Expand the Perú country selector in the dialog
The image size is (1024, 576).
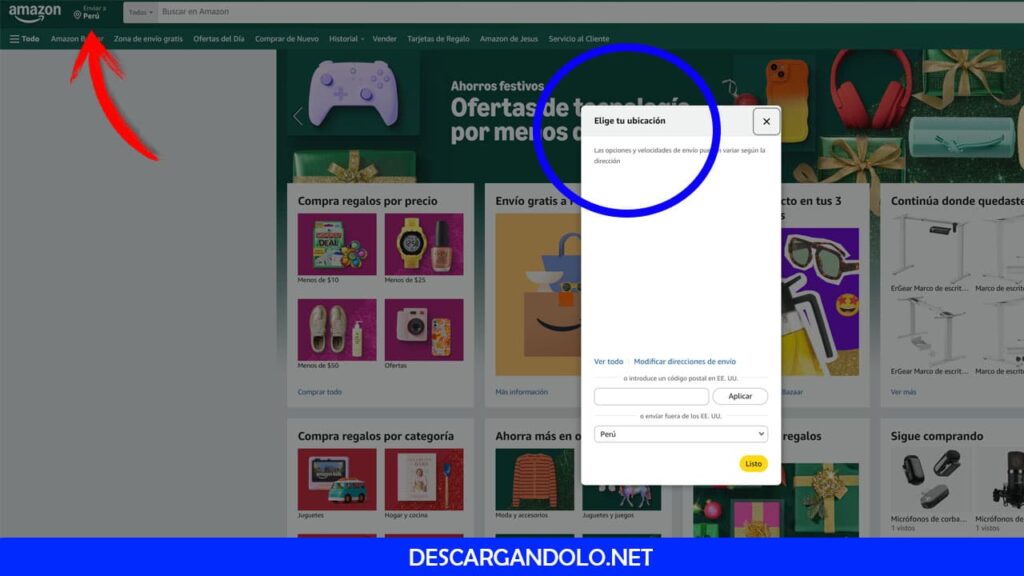(x=680, y=432)
